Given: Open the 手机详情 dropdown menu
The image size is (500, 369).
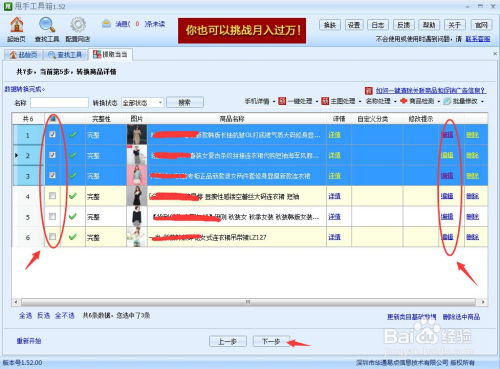Looking at the screenshot, I should [x=260, y=101].
